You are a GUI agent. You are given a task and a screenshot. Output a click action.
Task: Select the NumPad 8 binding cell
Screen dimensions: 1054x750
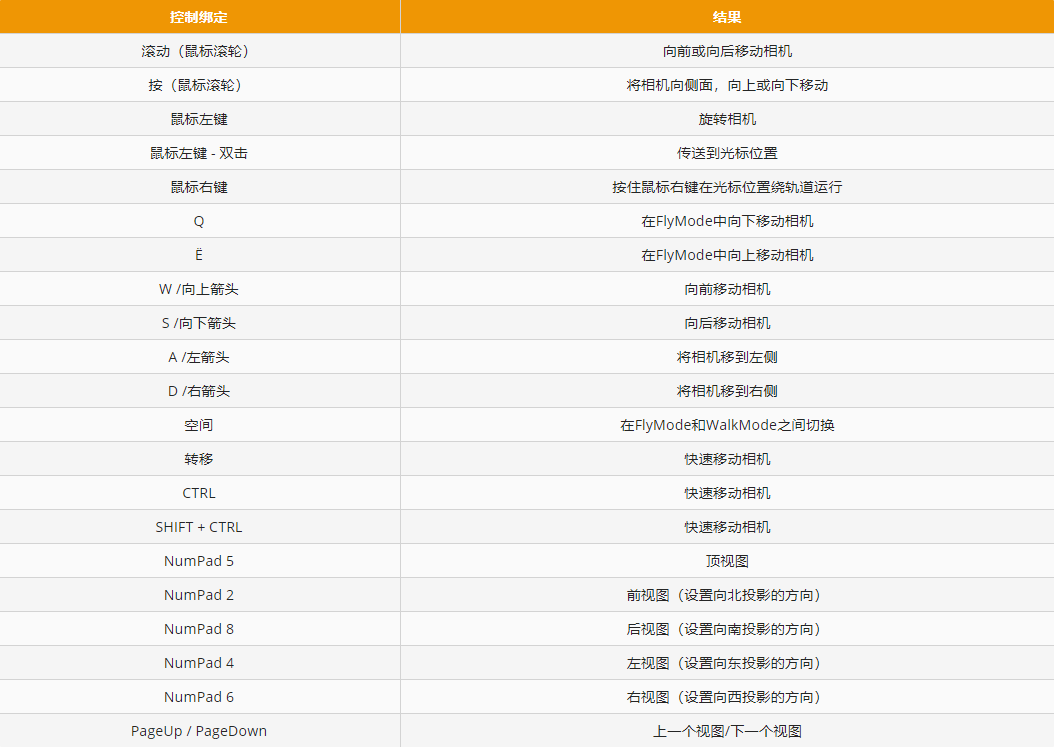(199, 629)
